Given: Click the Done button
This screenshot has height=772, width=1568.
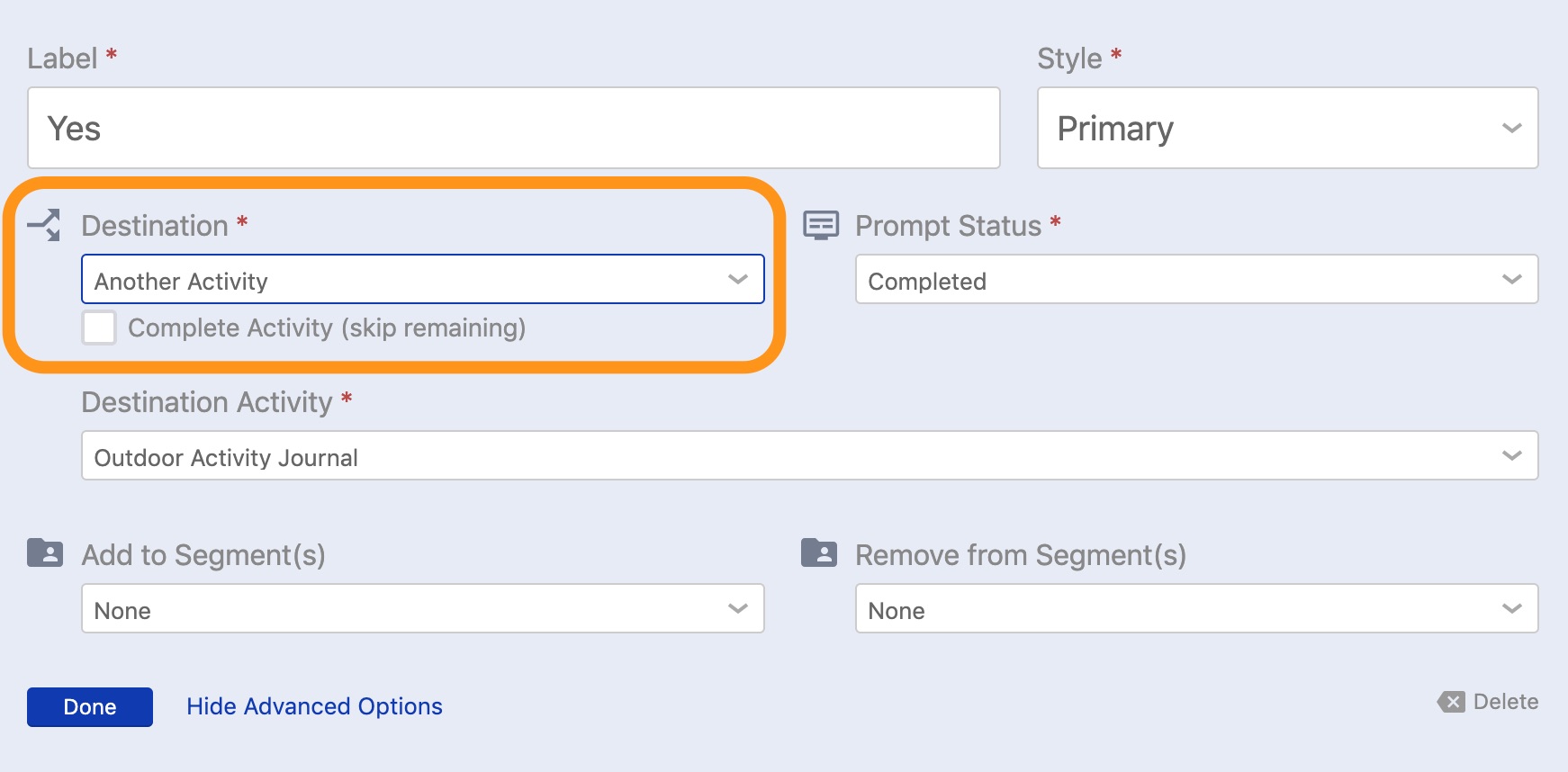Looking at the screenshot, I should (x=90, y=707).
